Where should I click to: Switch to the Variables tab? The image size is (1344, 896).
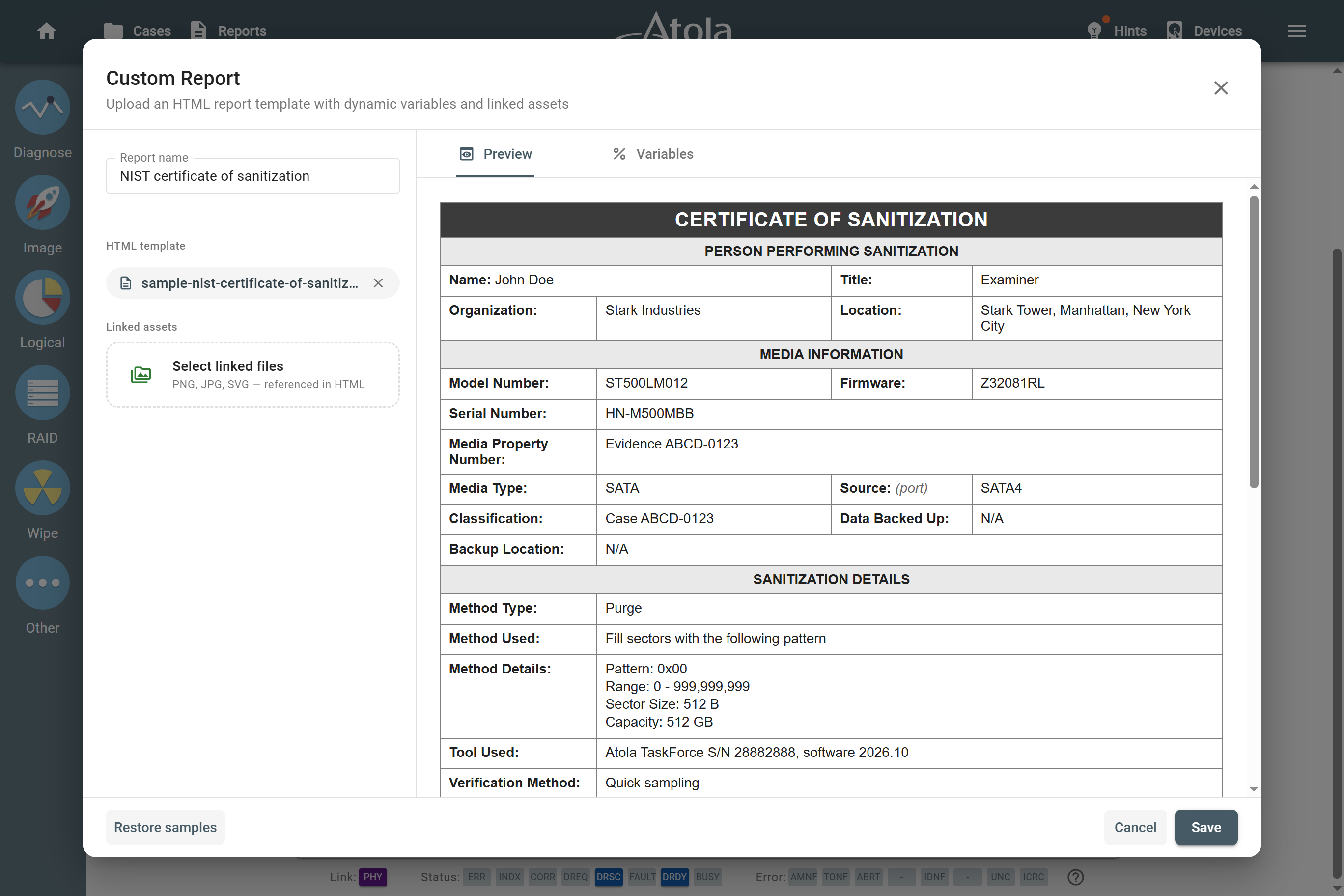click(x=652, y=154)
